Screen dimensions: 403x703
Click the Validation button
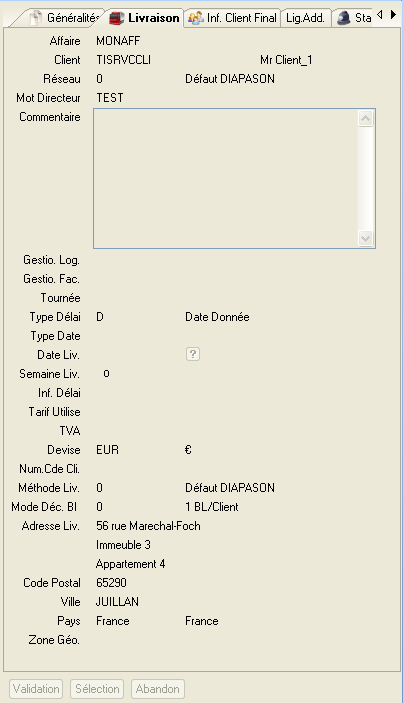pyautogui.click(x=36, y=689)
